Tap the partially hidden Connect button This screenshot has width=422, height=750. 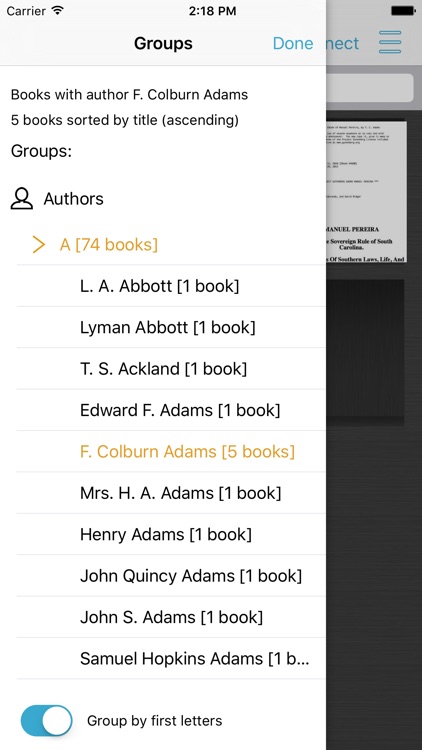[x=343, y=43]
